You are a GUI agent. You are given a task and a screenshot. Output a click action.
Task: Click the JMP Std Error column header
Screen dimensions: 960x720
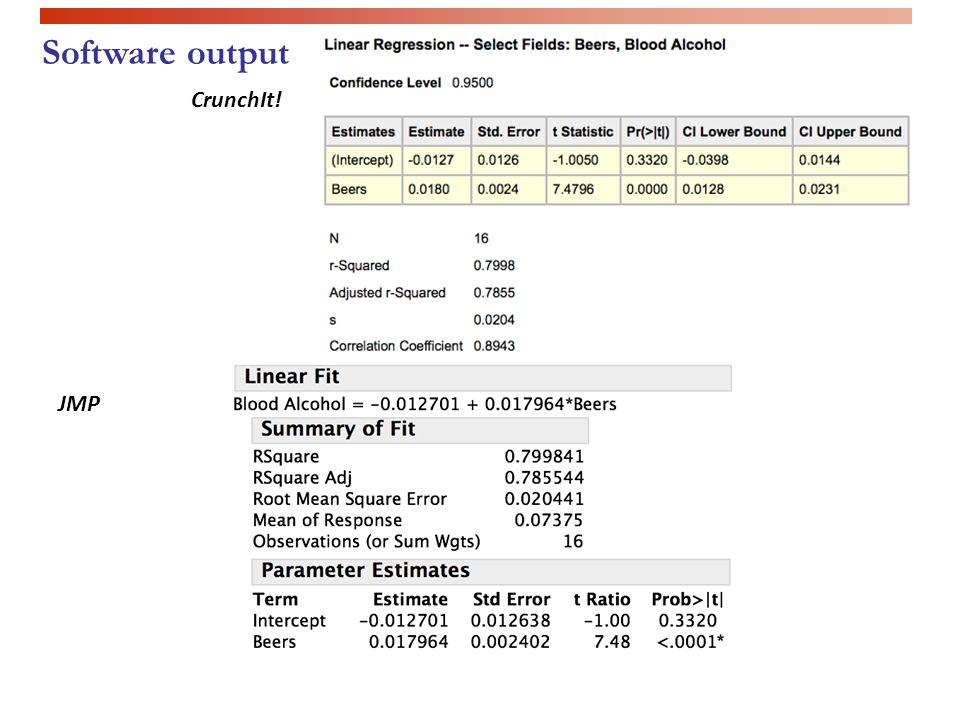pyautogui.click(x=511, y=599)
